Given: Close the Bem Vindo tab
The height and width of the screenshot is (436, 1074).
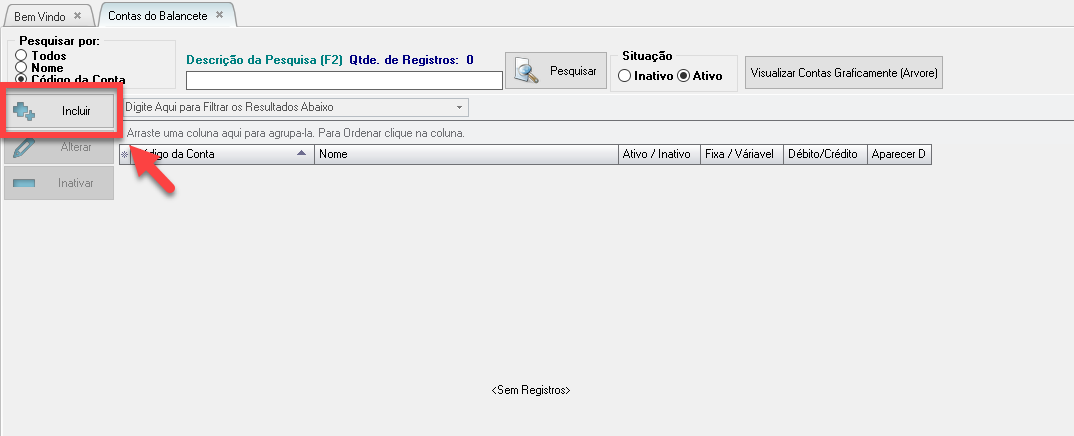Looking at the screenshot, I should click(78, 17).
